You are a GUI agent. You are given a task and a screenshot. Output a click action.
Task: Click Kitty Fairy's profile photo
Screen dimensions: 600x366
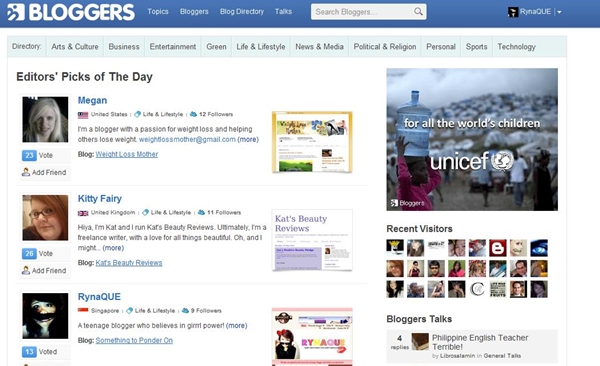point(45,217)
